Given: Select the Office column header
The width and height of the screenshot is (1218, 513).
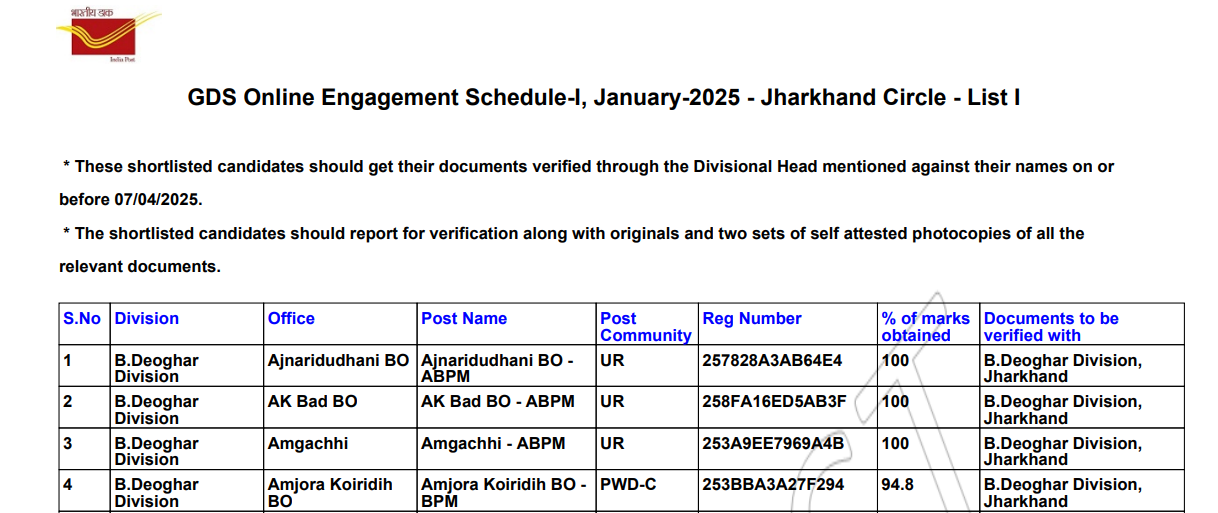Looking at the screenshot, I should 291,319.
